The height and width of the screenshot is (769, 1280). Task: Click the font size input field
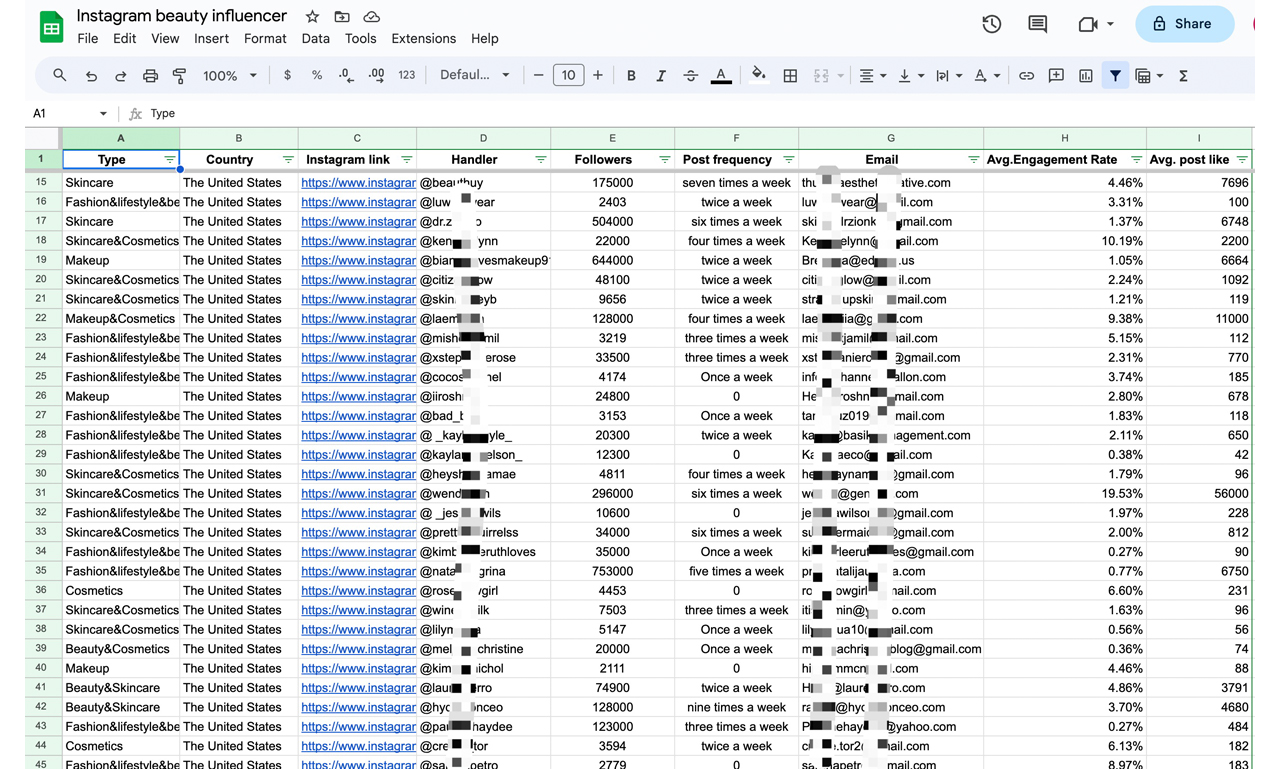[x=568, y=76]
